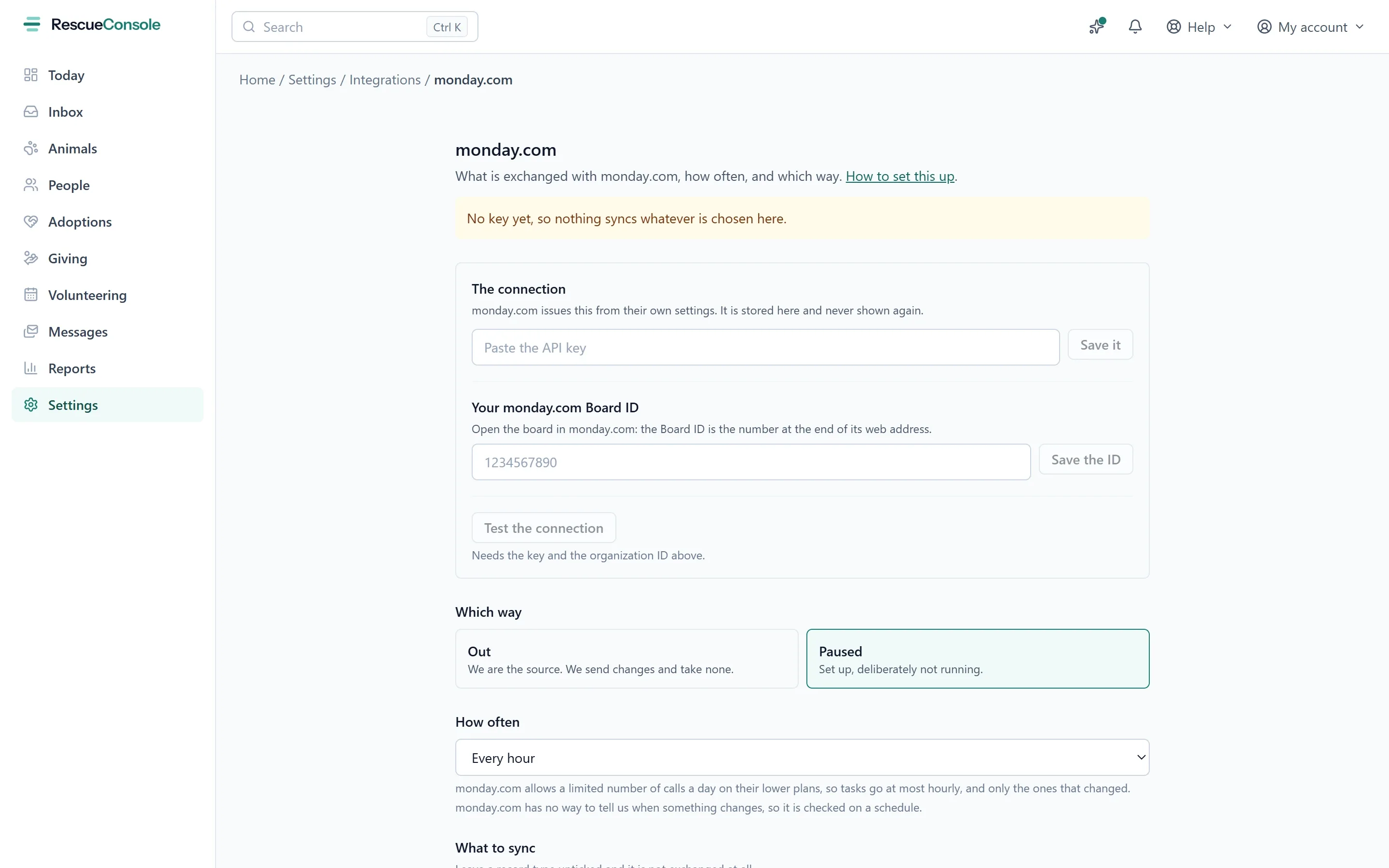Click the RescueConsole logo icon

pos(32,24)
